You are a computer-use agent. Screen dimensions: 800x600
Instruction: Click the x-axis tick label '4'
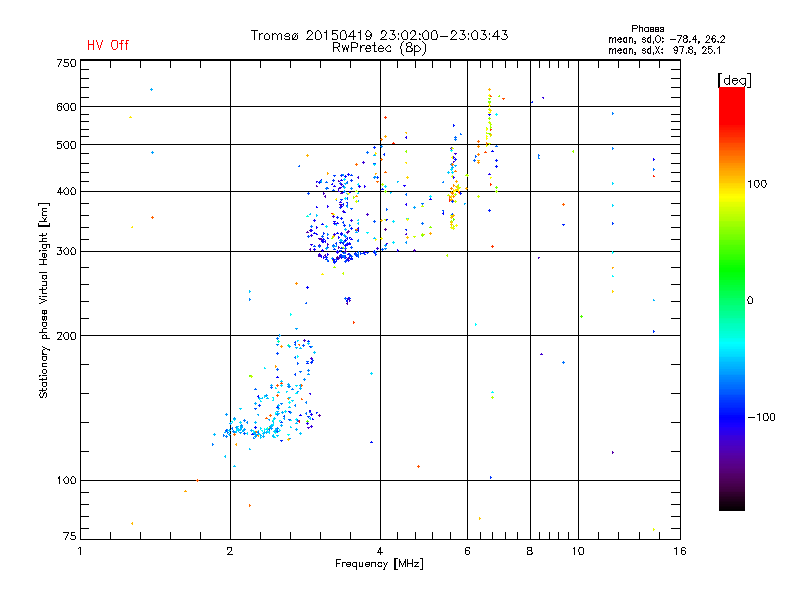380,551
